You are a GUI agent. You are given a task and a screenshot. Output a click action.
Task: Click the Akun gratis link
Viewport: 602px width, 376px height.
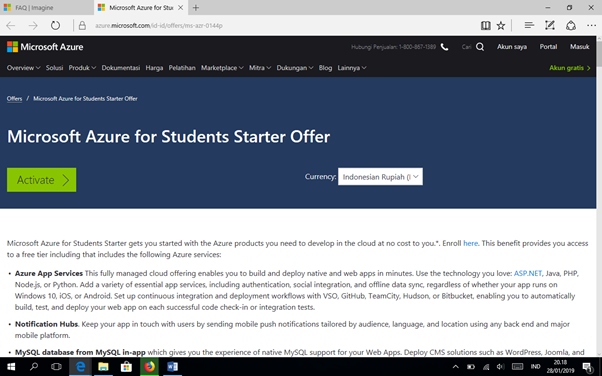pyautogui.click(x=570, y=68)
